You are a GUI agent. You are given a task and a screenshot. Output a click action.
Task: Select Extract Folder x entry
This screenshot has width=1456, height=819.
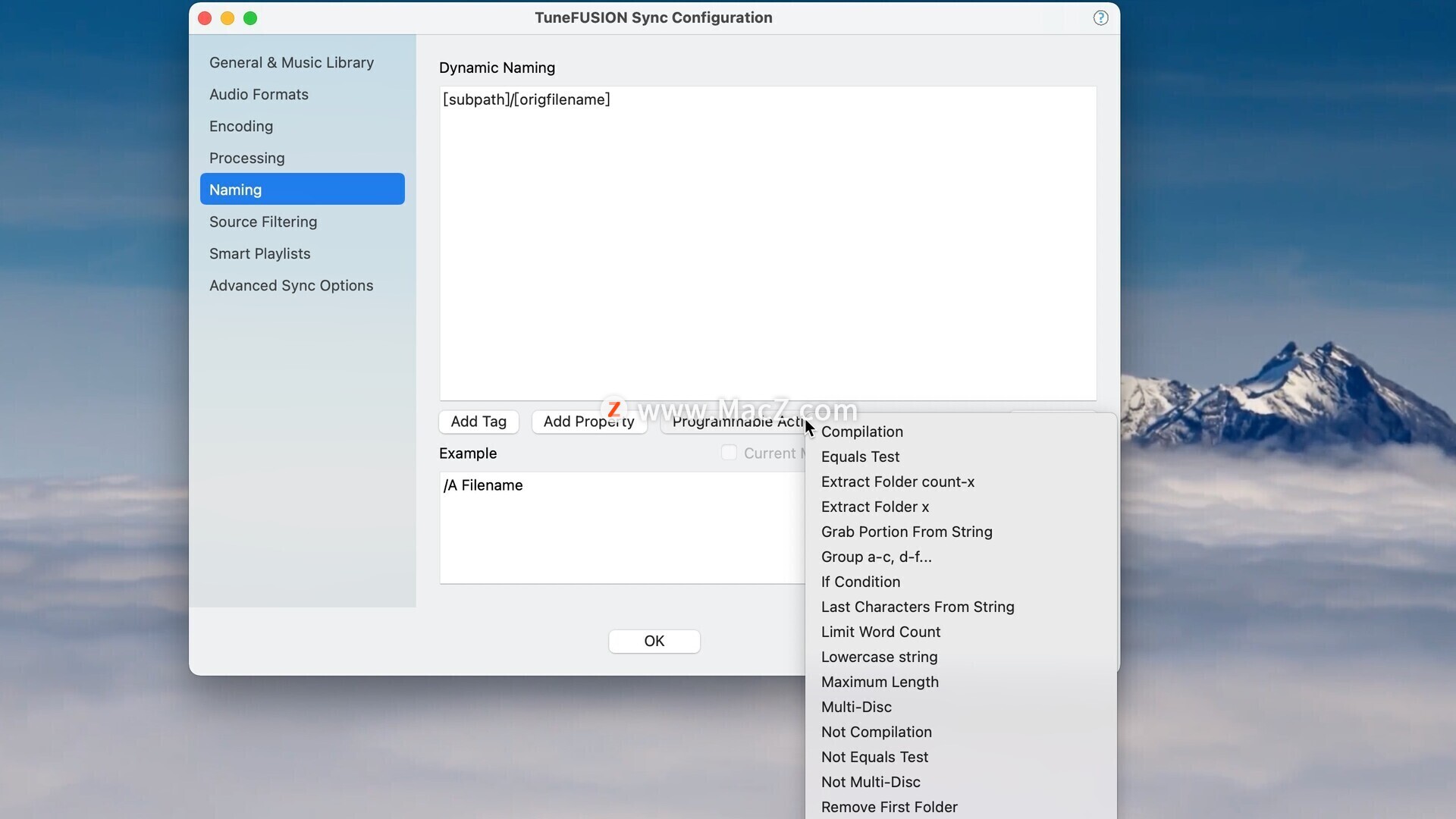(x=961, y=507)
